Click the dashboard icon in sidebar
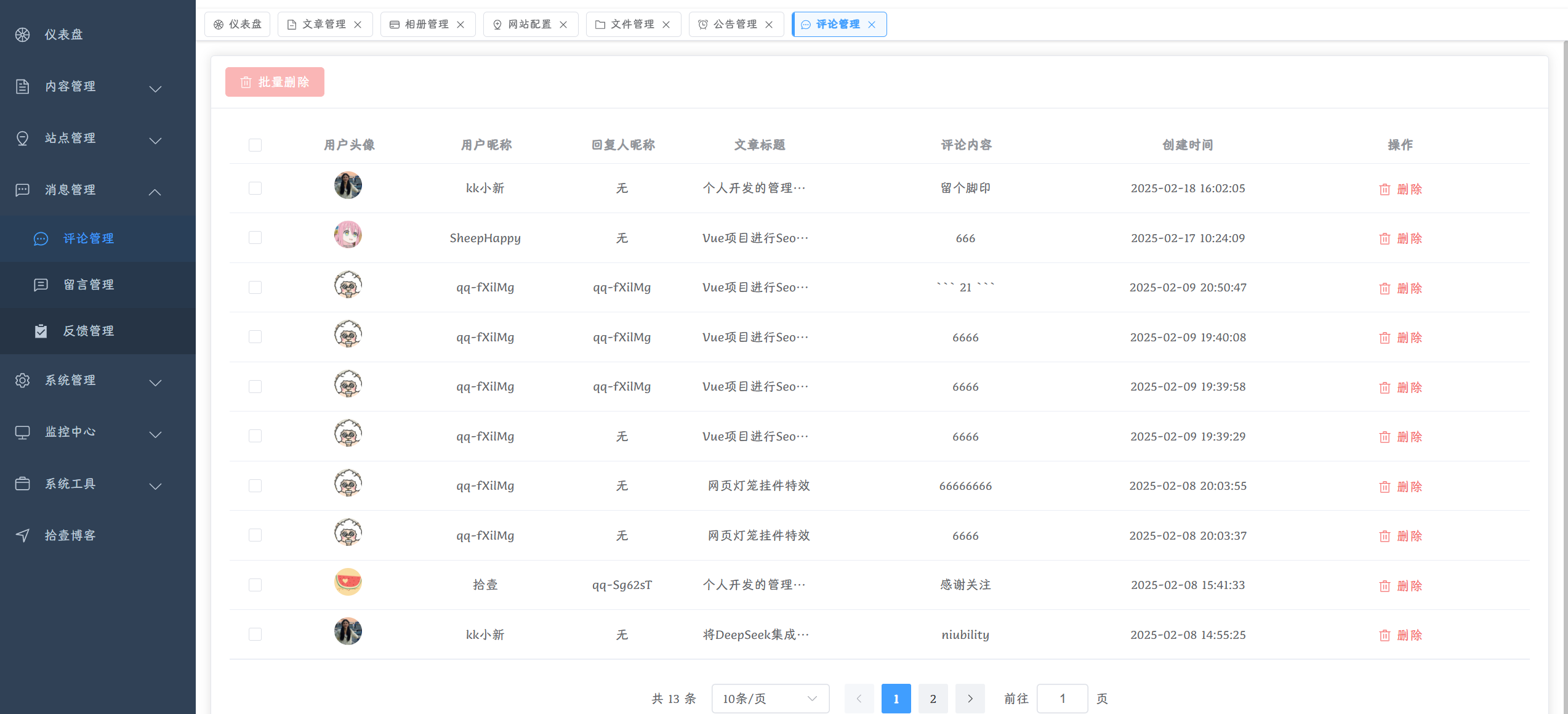The height and width of the screenshot is (714, 1568). tap(23, 34)
